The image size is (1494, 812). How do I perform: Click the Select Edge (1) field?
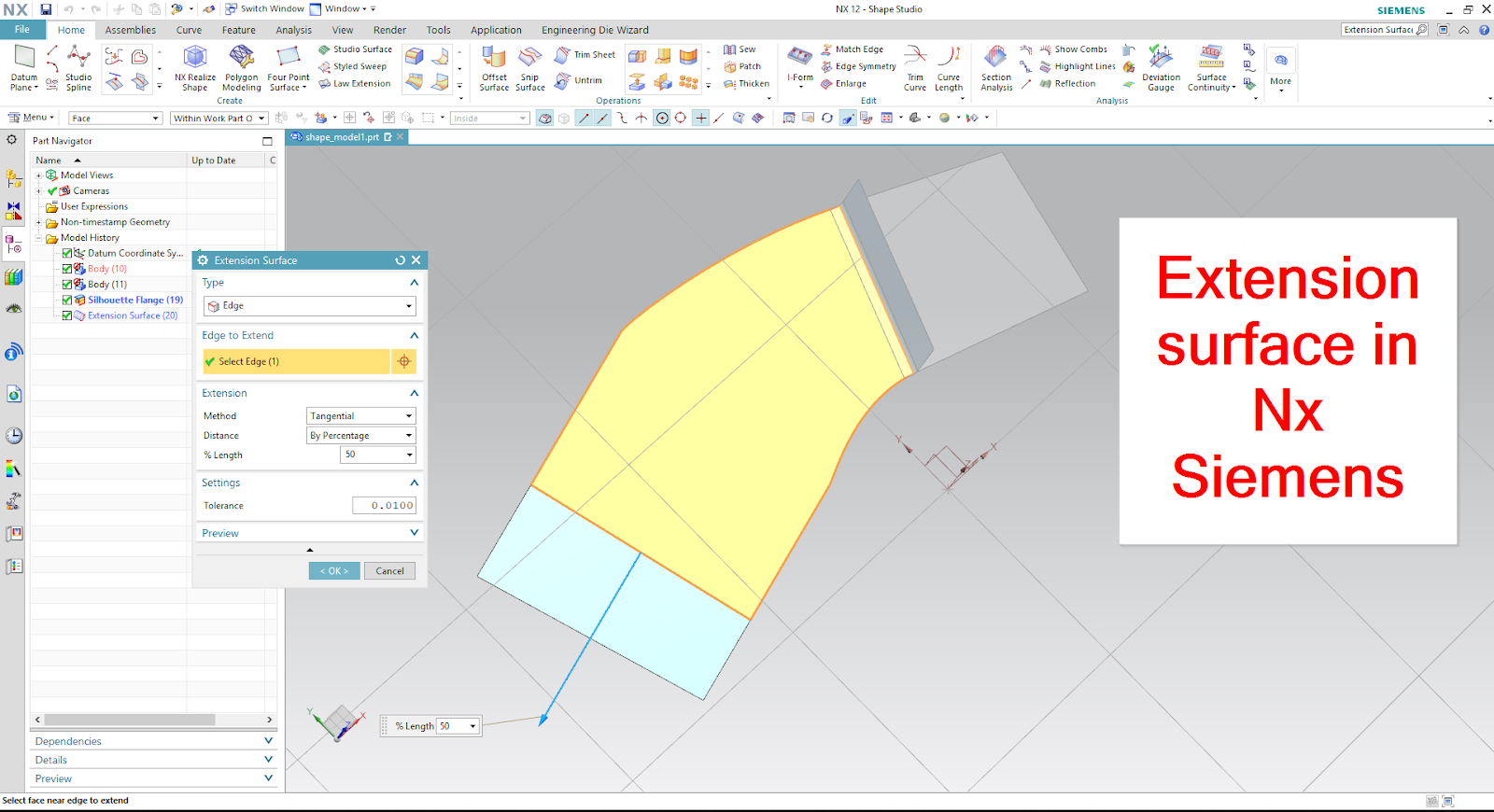pyautogui.click(x=296, y=361)
